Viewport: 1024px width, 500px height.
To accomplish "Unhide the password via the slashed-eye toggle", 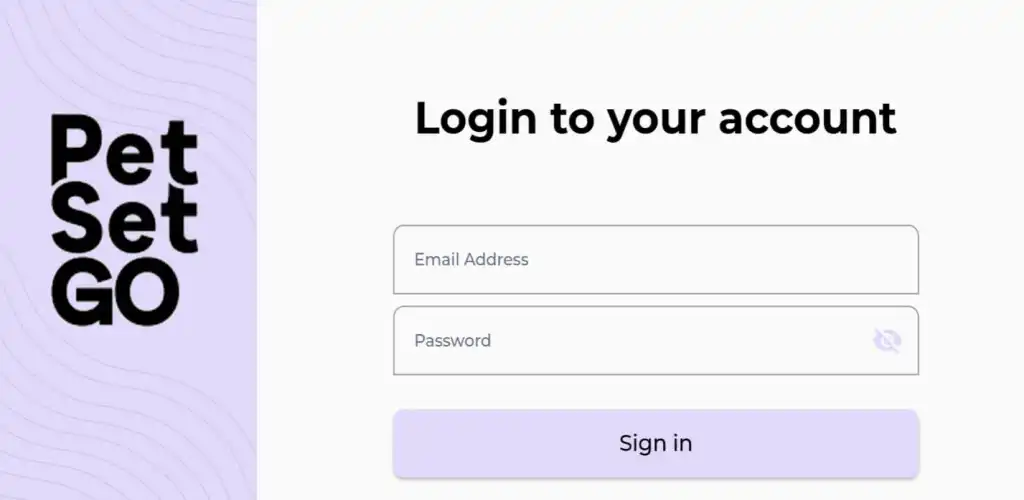I will (x=888, y=341).
